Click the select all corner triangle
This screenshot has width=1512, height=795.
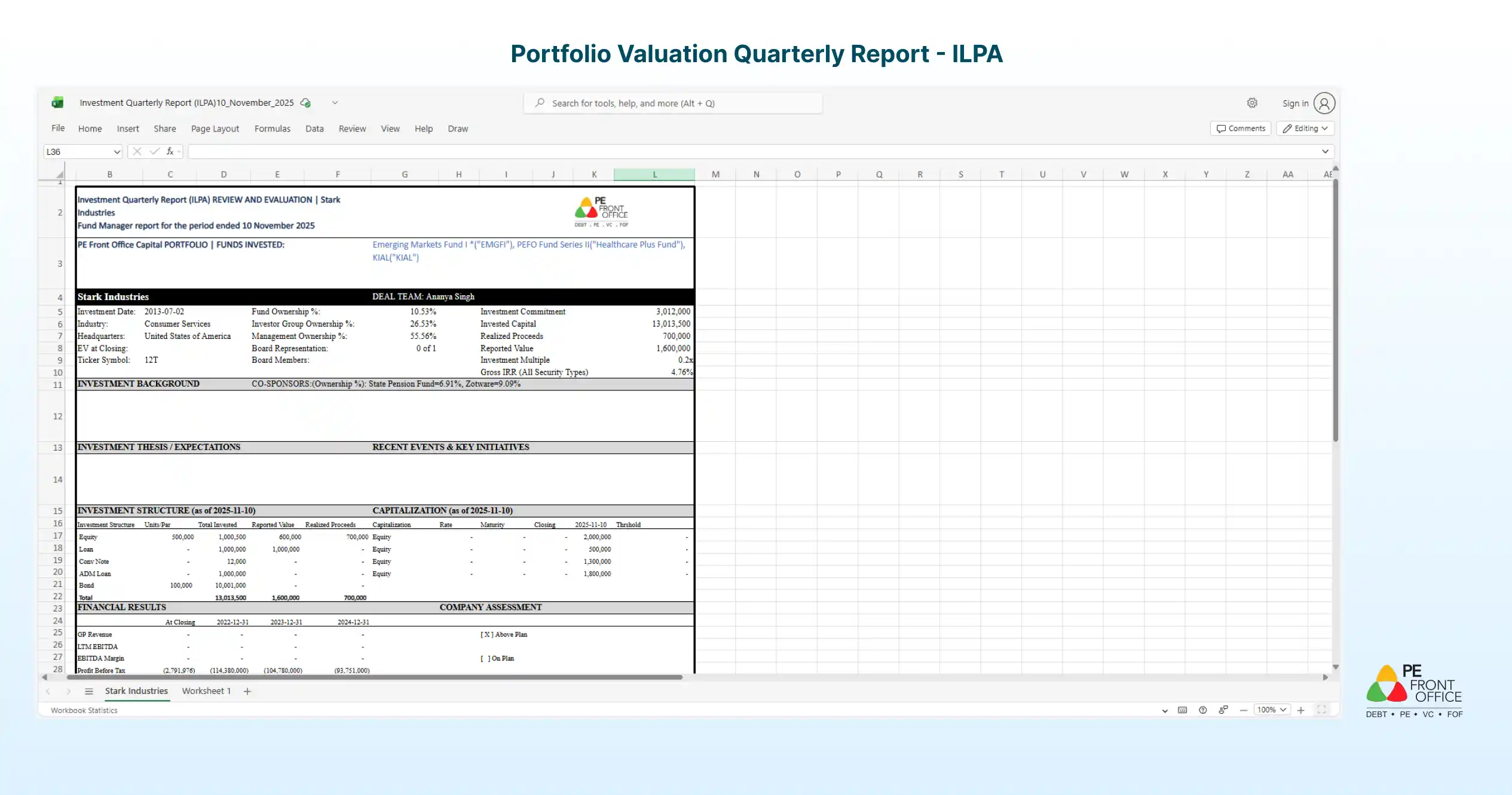(59, 175)
